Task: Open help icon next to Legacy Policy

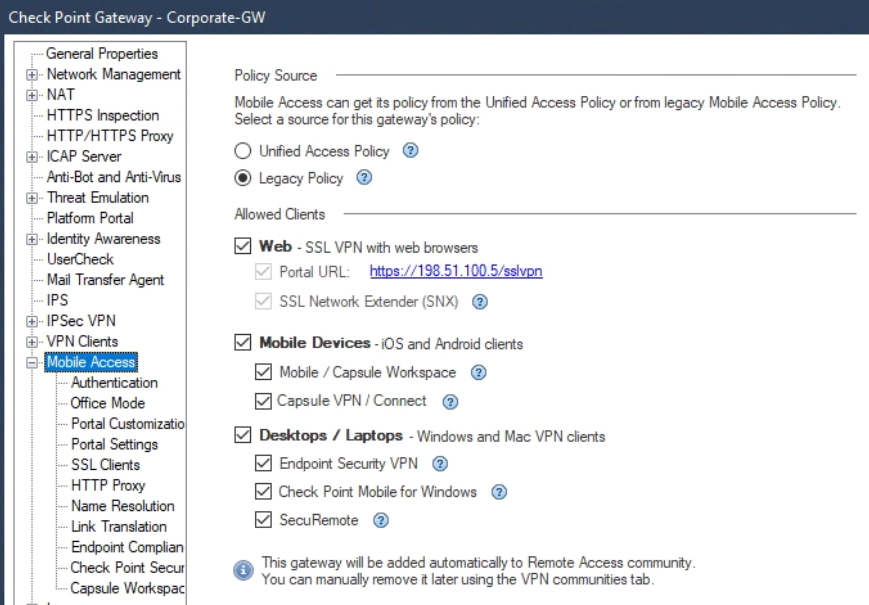Action: coord(364,178)
